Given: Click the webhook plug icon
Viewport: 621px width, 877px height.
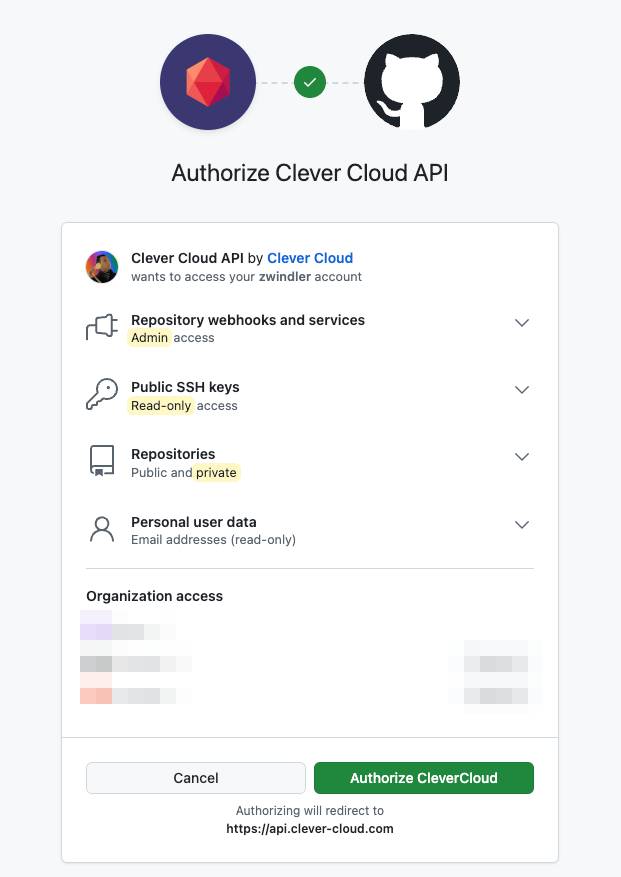Looking at the screenshot, I should tap(102, 327).
